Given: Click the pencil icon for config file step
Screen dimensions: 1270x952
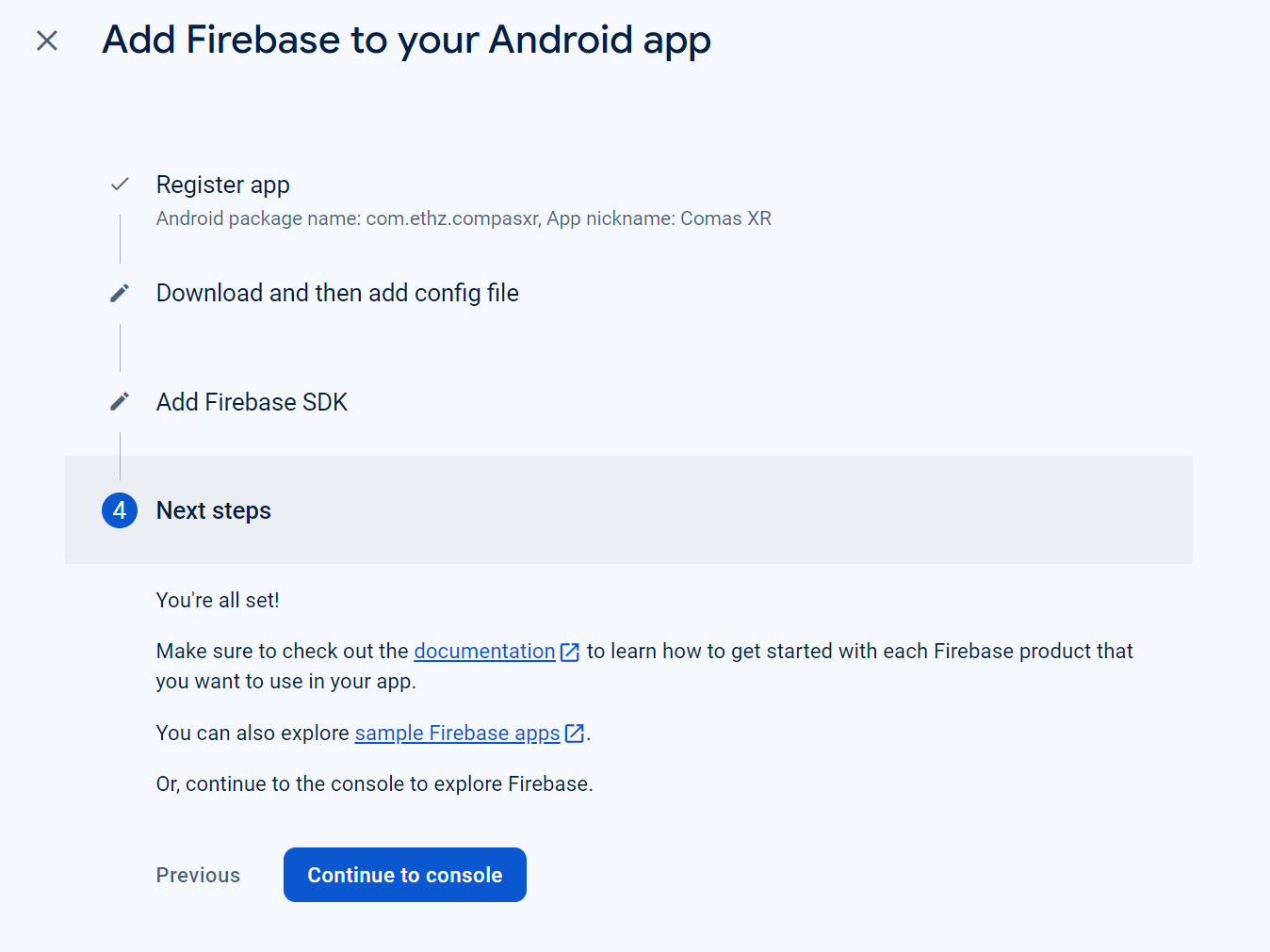Looking at the screenshot, I should coord(120,292).
